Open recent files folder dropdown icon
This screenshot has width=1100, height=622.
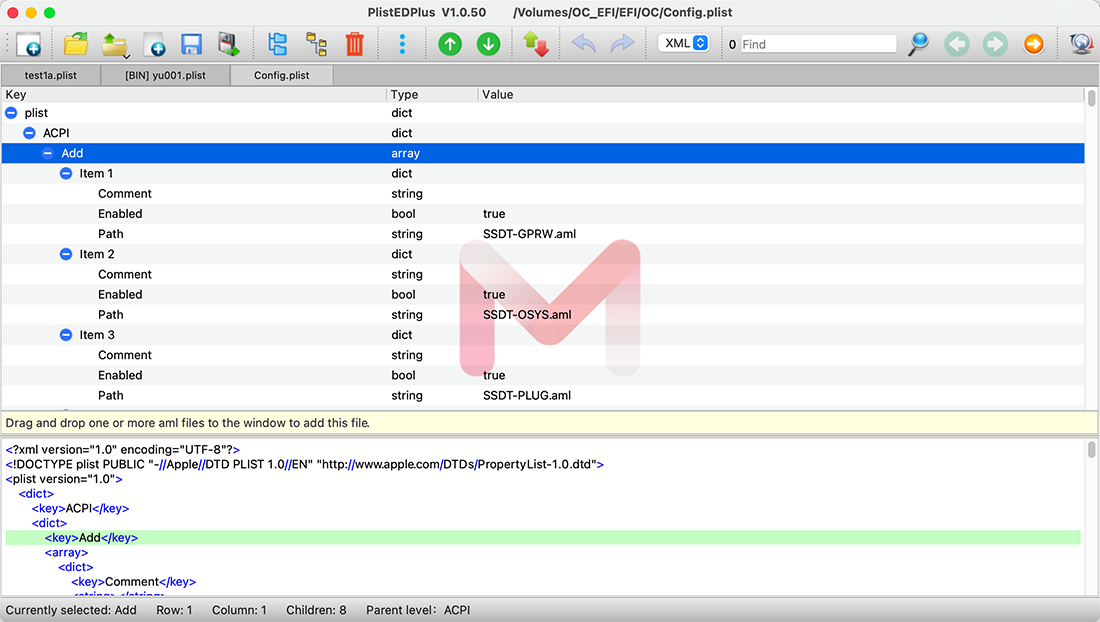pos(114,44)
